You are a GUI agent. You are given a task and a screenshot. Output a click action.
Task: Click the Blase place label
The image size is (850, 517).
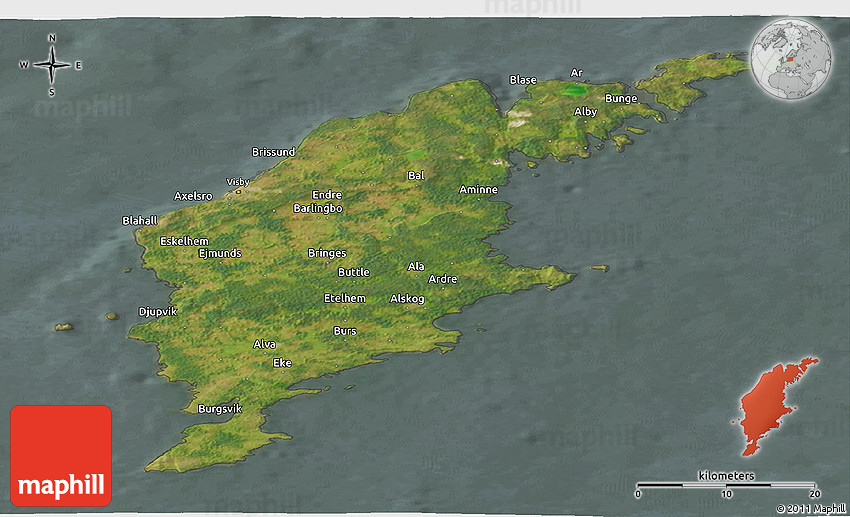coord(523,80)
